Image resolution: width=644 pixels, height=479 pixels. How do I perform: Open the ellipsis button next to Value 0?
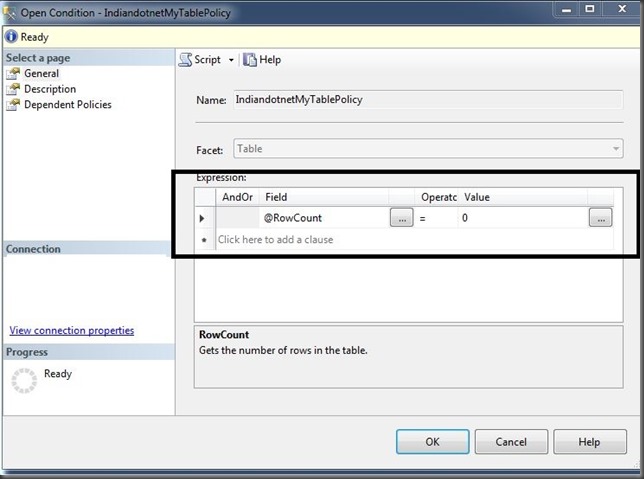coord(600,218)
